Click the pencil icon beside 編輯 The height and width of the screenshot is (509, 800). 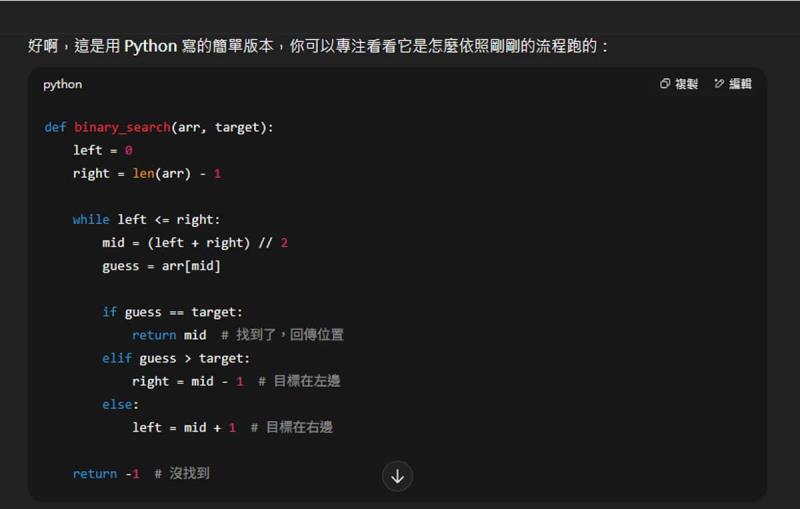point(719,84)
